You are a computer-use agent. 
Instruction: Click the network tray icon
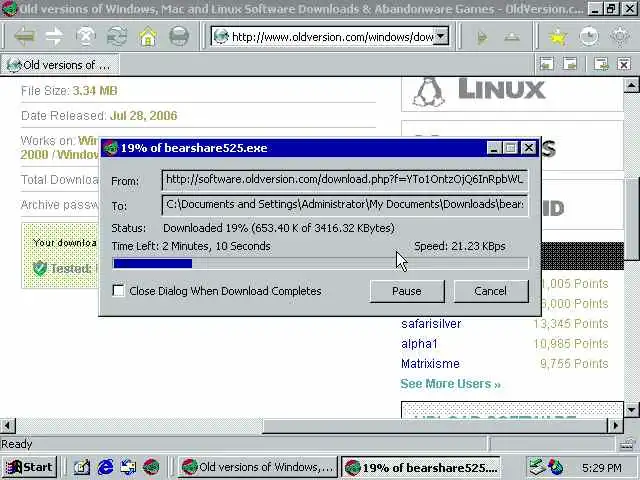click(x=537, y=467)
